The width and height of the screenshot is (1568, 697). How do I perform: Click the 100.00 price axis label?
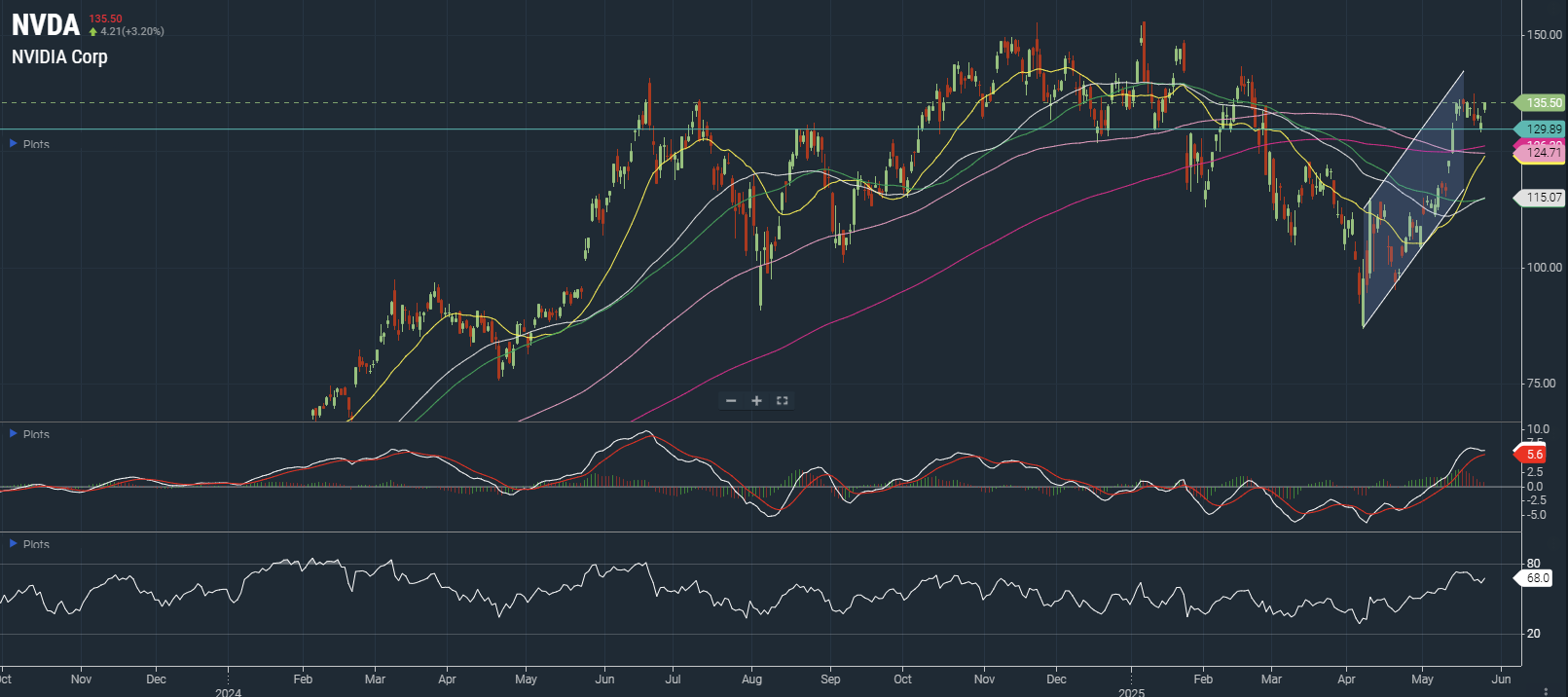(1545, 267)
